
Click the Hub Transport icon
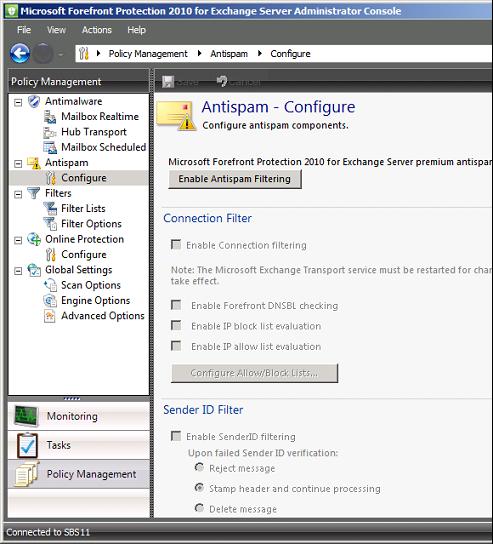(x=50, y=132)
